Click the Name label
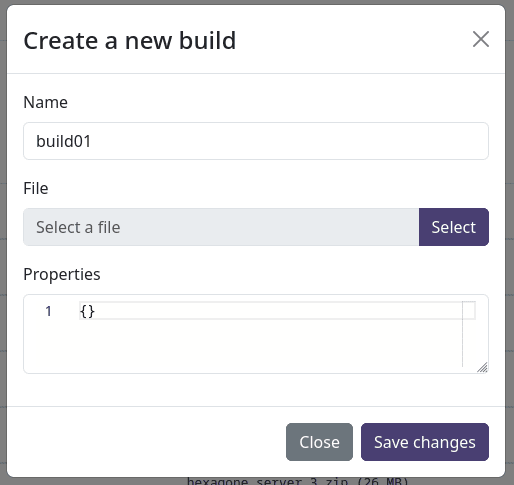The width and height of the screenshot is (514, 485). coord(45,102)
